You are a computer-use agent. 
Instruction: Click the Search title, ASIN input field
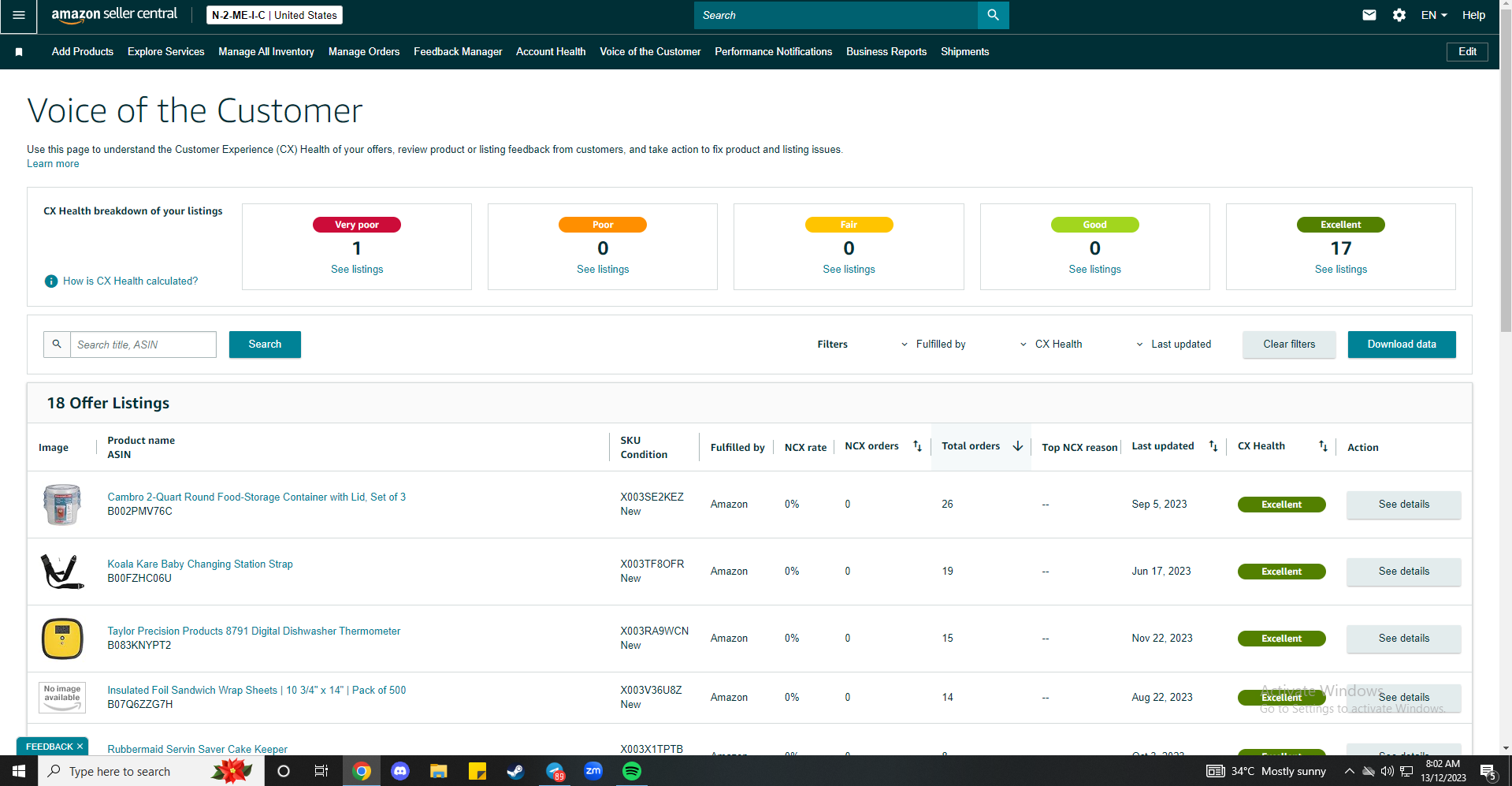click(x=143, y=345)
